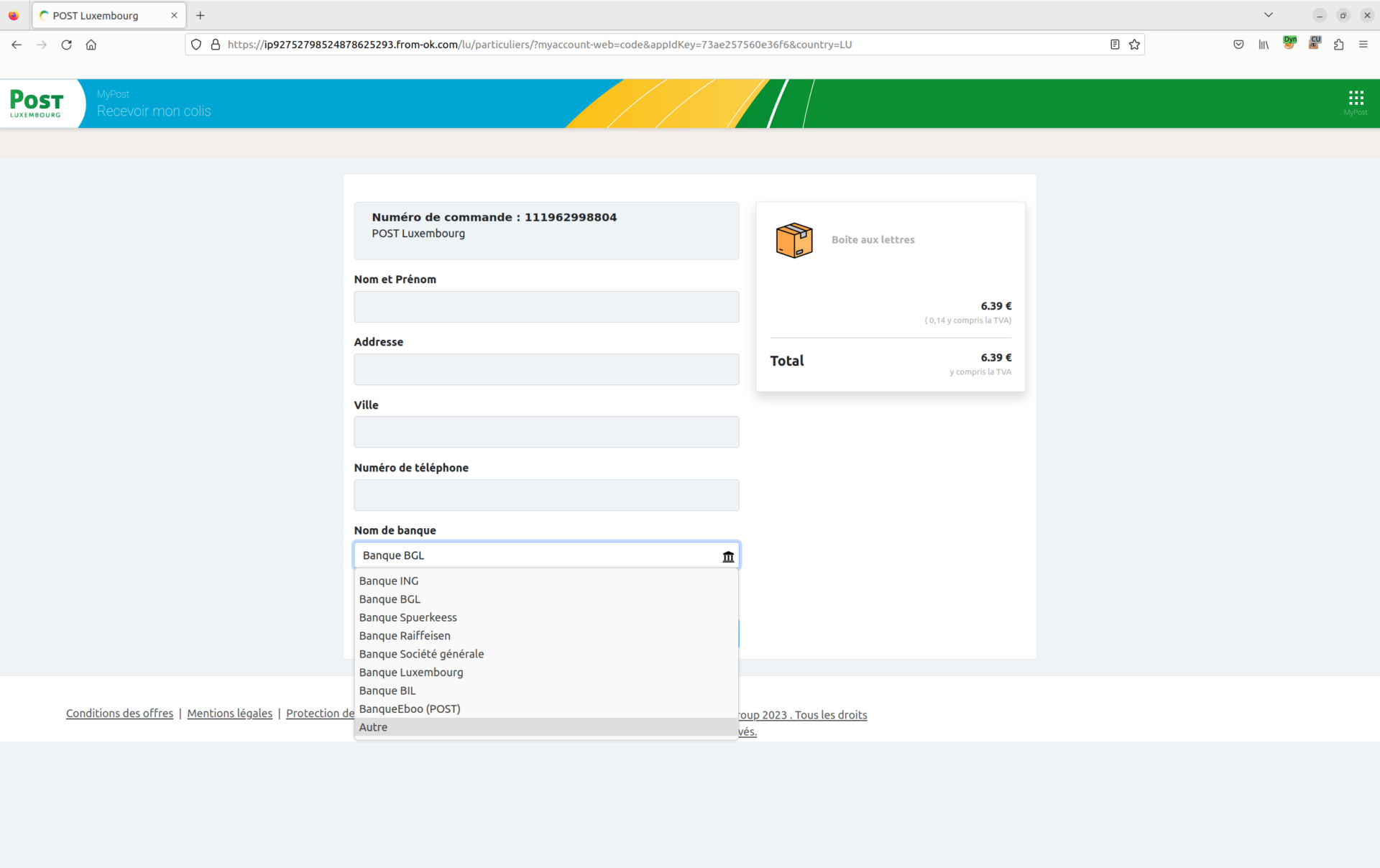View site security padlock info
This screenshot has width=1380, height=868.
215,45
